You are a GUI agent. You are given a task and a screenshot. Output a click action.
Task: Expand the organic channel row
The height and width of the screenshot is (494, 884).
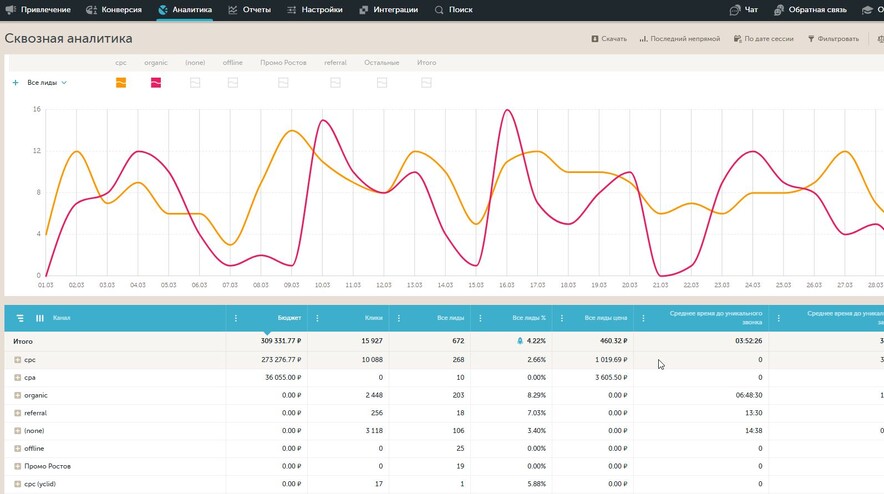pyautogui.click(x=17, y=395)
